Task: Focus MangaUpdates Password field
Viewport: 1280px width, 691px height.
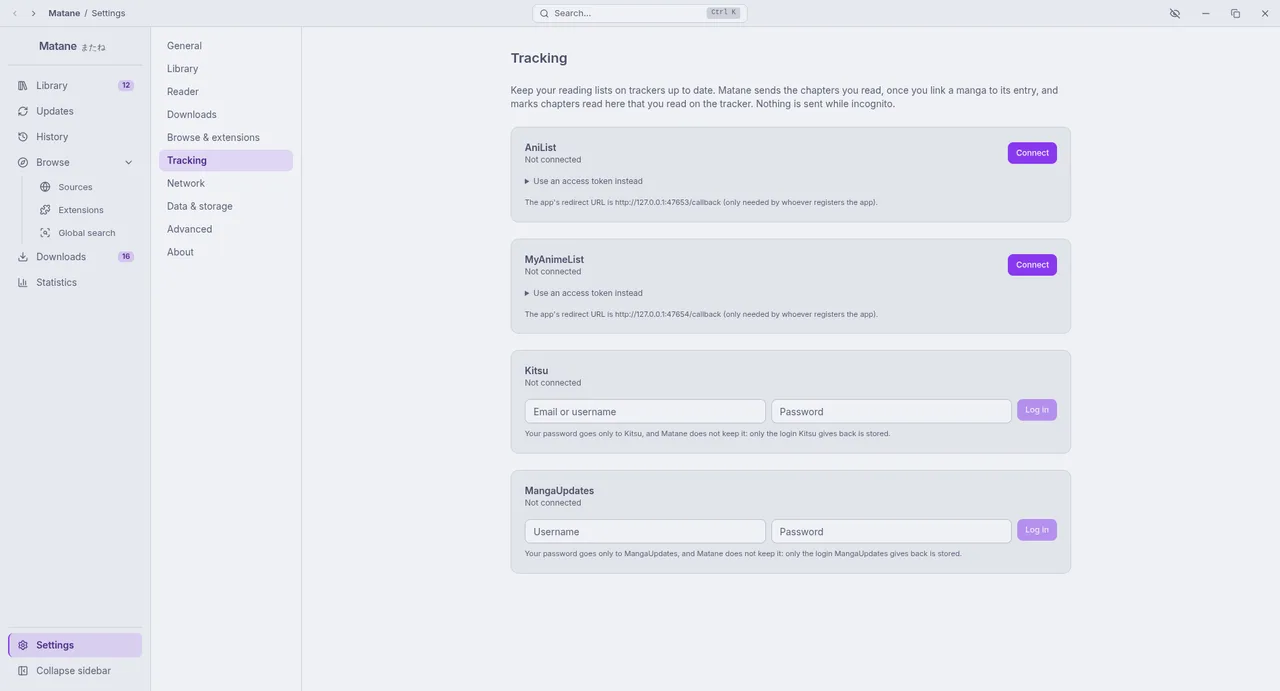Action: (891, 531)
